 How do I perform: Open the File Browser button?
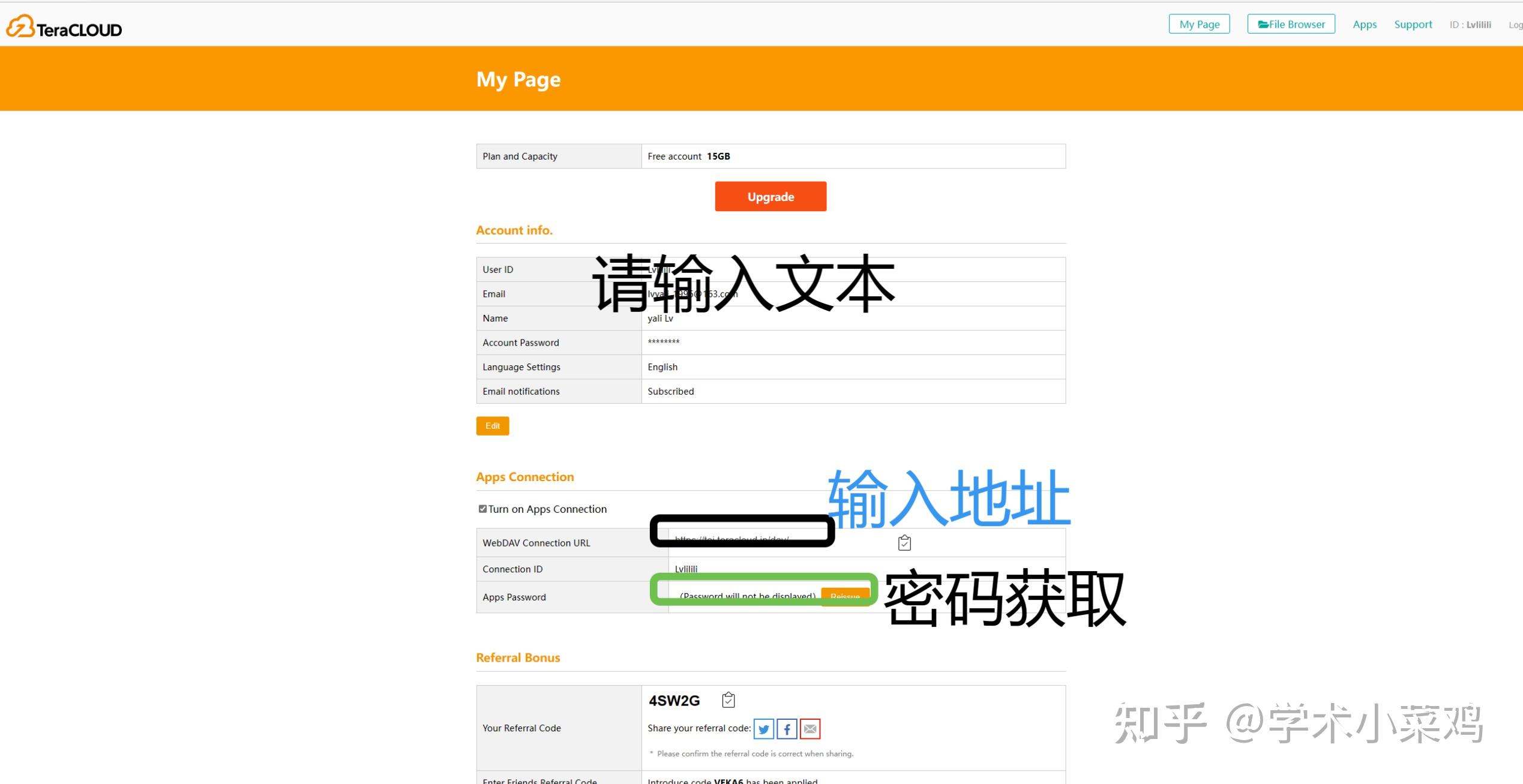(1291, 24)
